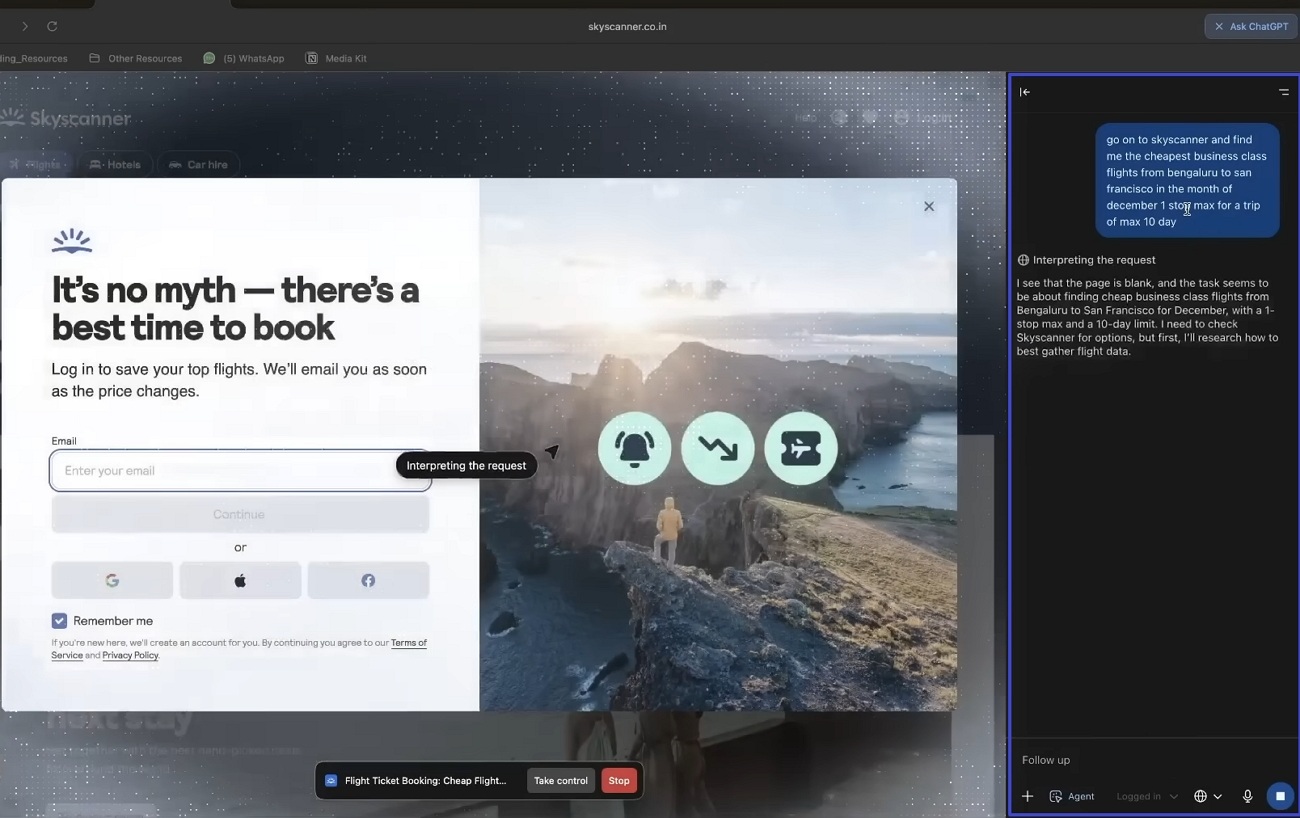Click the Ask ChatGPT button
1300x818 pixels.
1251,26
